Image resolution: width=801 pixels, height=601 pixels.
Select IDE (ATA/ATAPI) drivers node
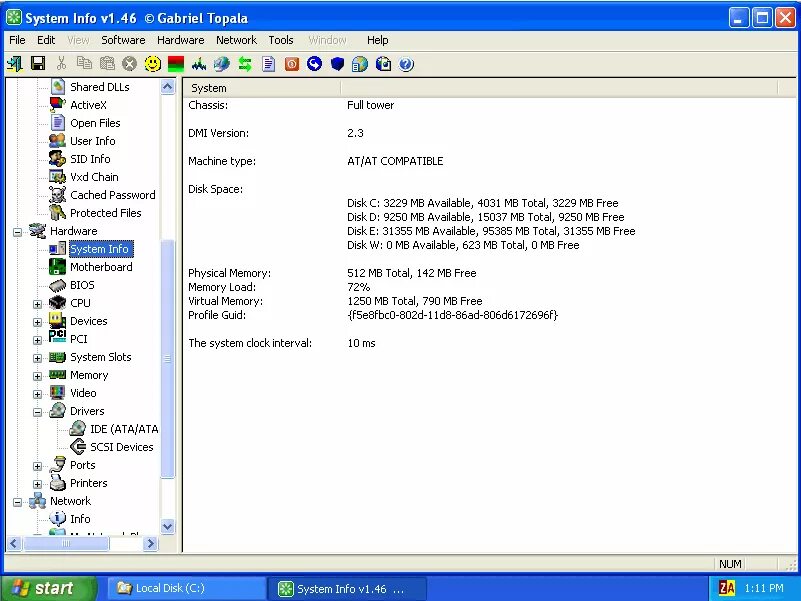coord(124,429)
